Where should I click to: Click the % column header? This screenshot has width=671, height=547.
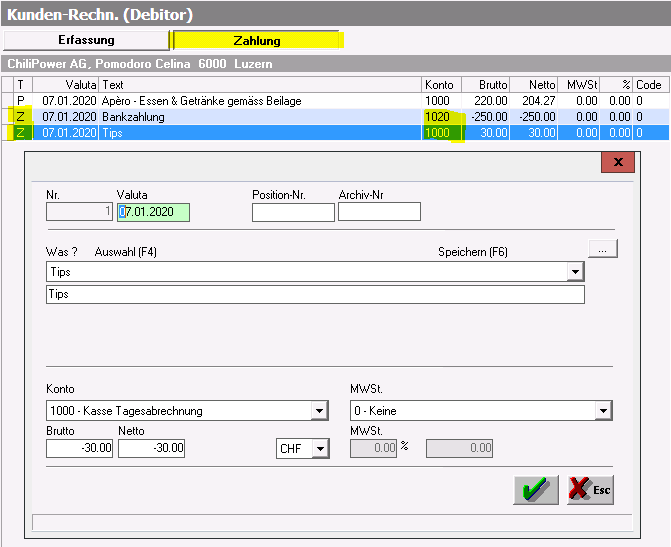pyautogui.click(x=616, y=85)
